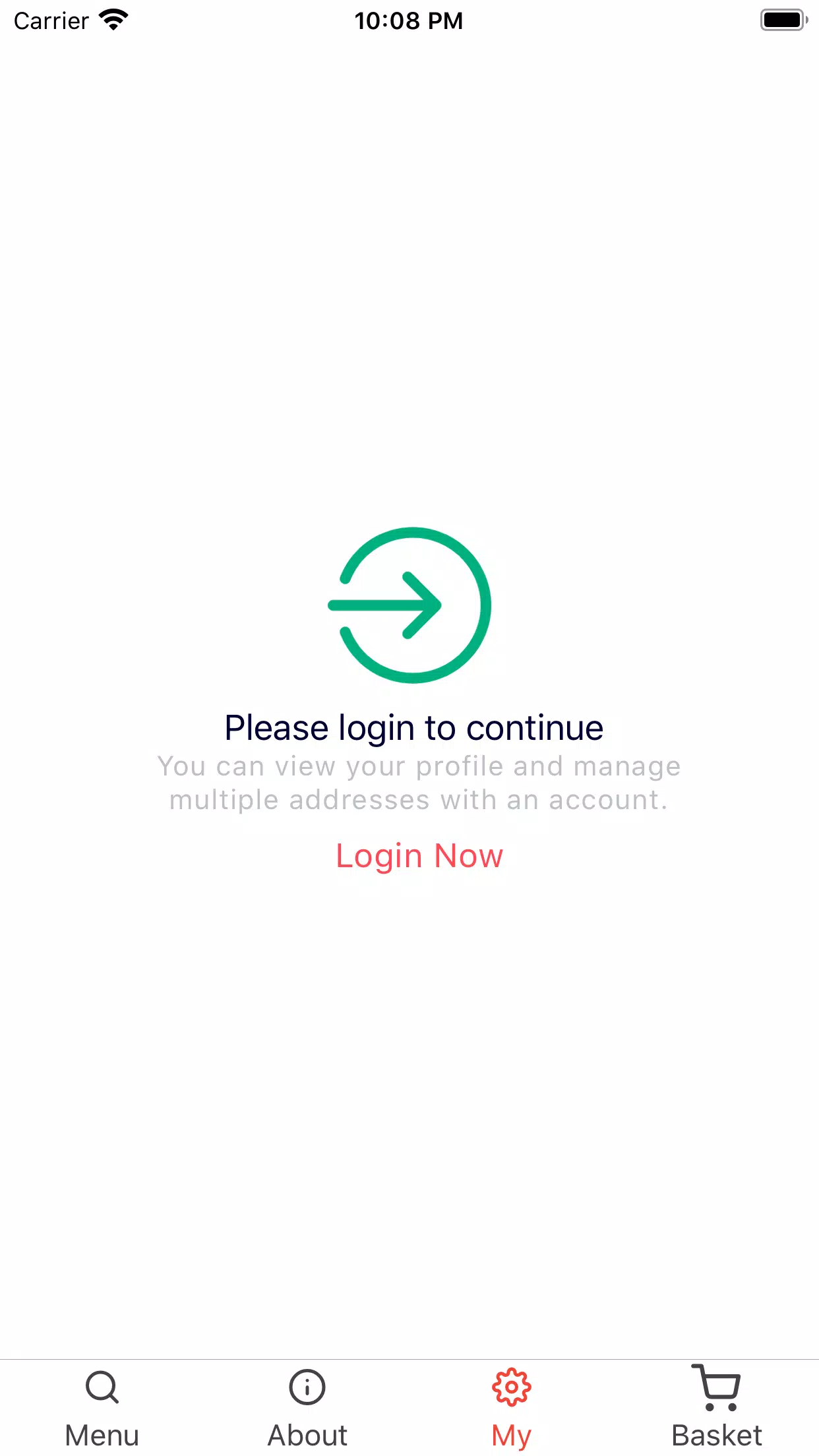This screenshot has width=819, height=1456.
Task: Tap the 'Please login to continue' heading
Action: click(414, 729)
